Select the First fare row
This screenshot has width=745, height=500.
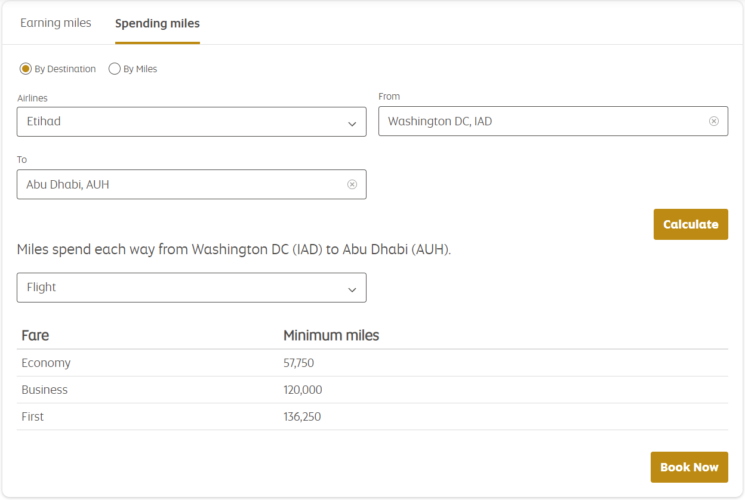pyautogui.click(x=33, y=417)
